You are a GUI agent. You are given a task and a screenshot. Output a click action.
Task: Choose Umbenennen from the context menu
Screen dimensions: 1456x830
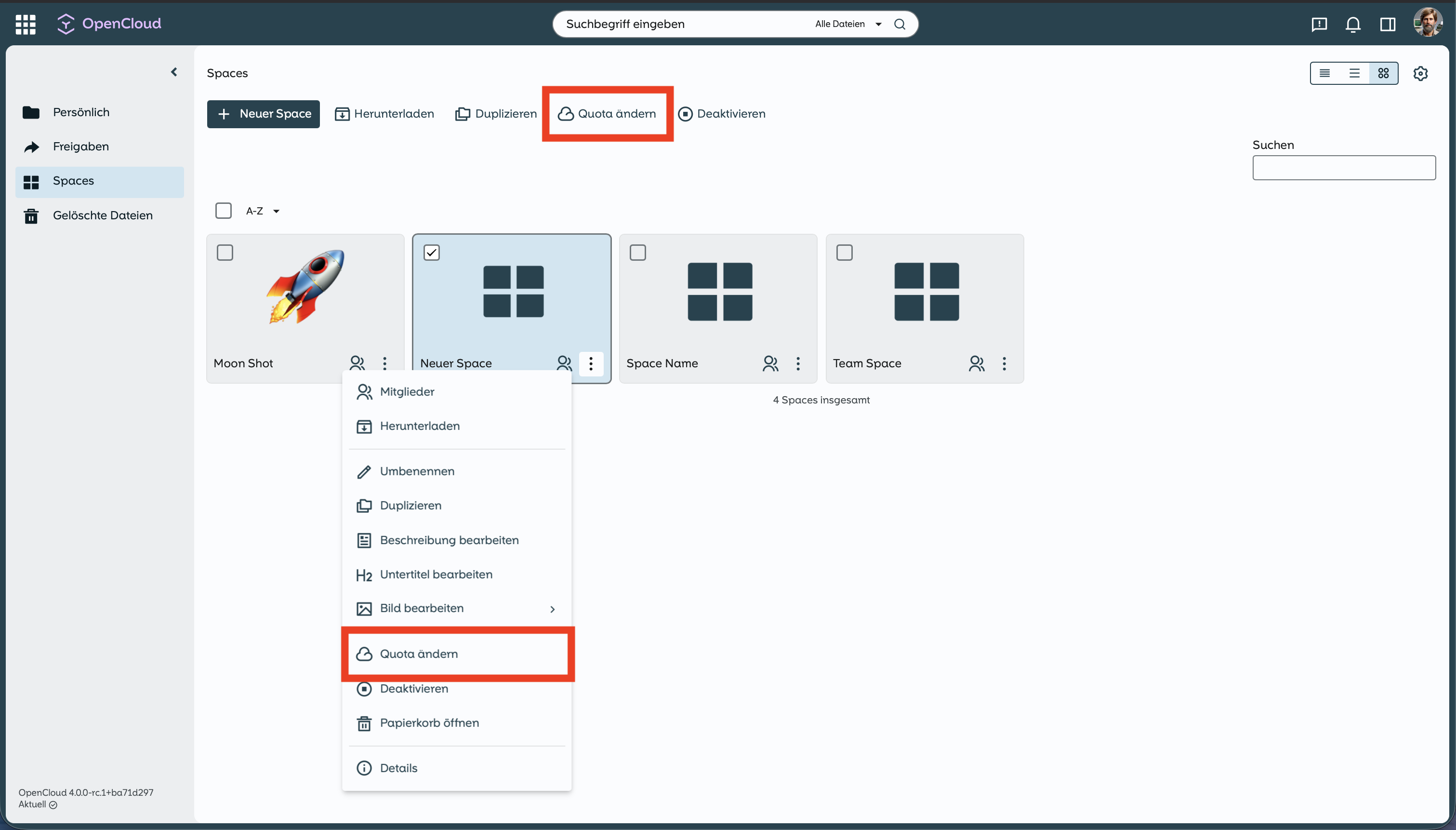pos(417,471)
